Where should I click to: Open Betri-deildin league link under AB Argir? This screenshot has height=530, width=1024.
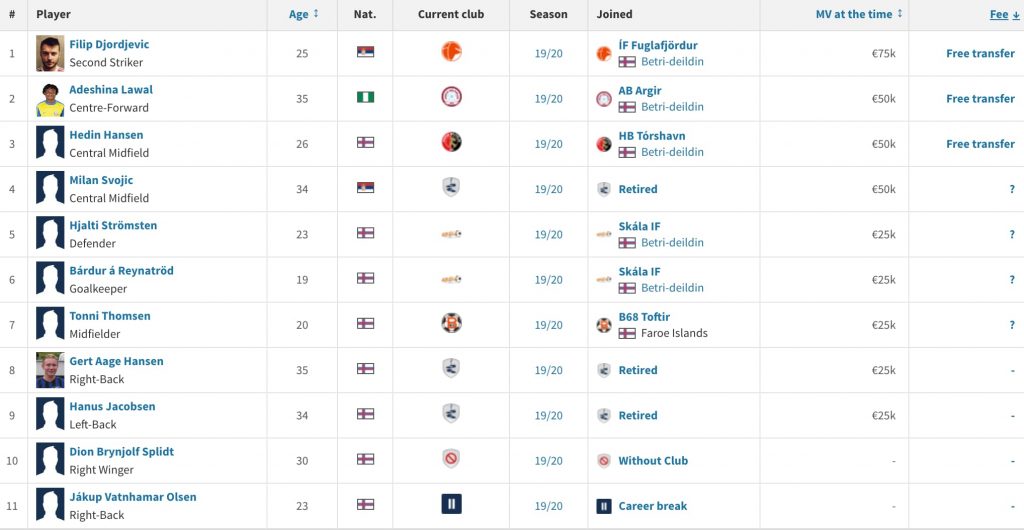click(x=672, y=106)
